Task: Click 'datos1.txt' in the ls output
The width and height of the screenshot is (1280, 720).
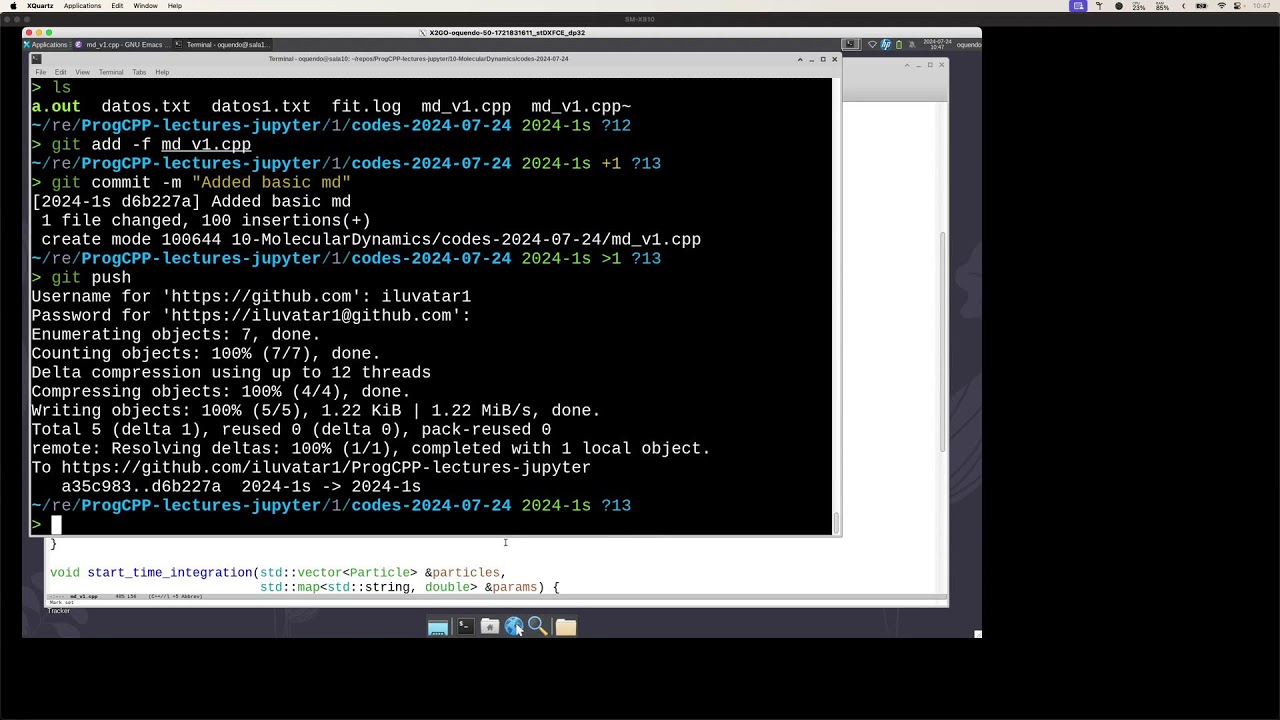Action: point(261,107)
